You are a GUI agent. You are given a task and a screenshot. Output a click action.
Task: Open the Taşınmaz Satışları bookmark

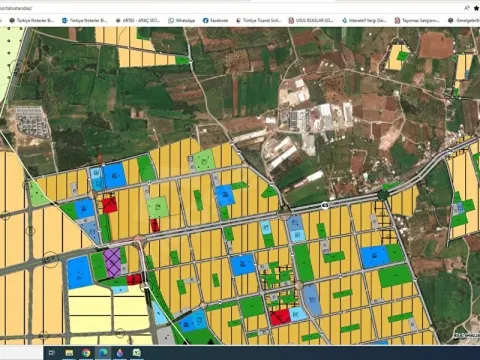click(417, 20)
